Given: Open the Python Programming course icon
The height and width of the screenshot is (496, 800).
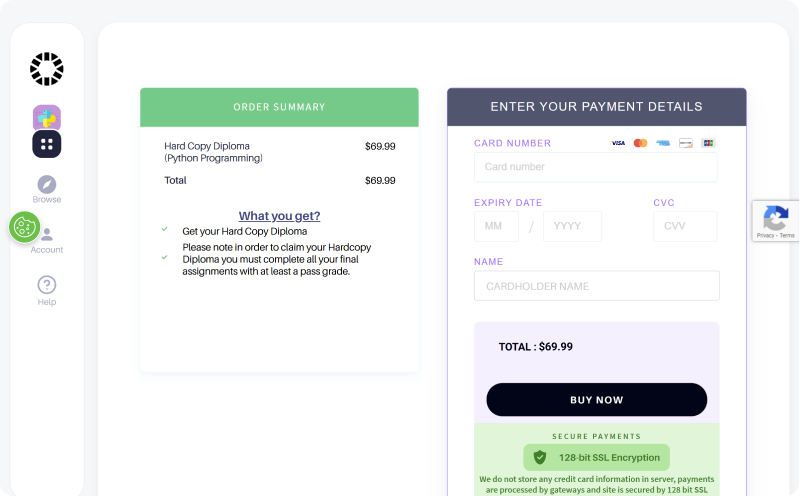Looking at the screenshot, I should click(47, 118).
